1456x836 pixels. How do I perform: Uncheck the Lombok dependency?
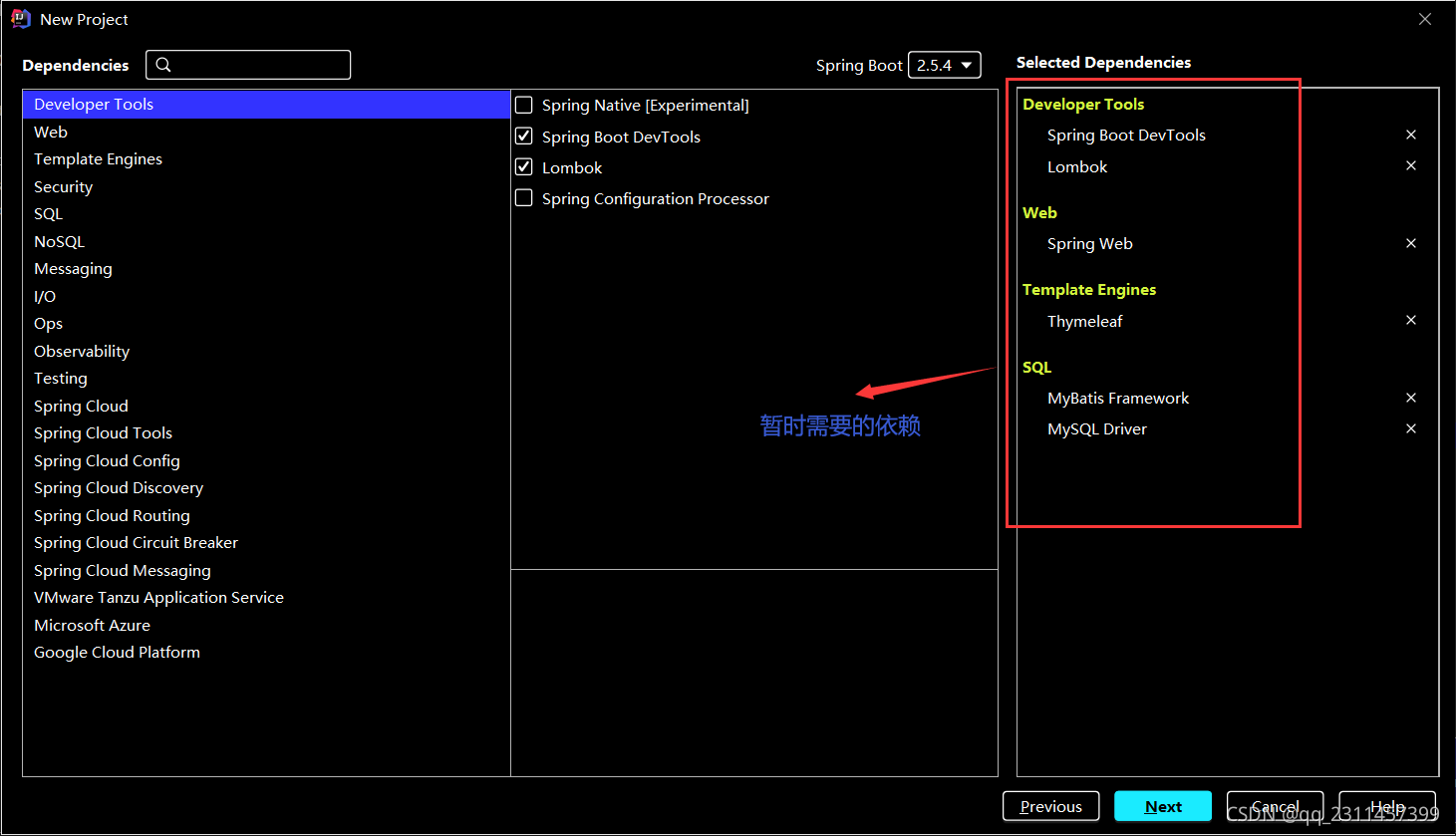pyautogui.click(x=524, y=166)
